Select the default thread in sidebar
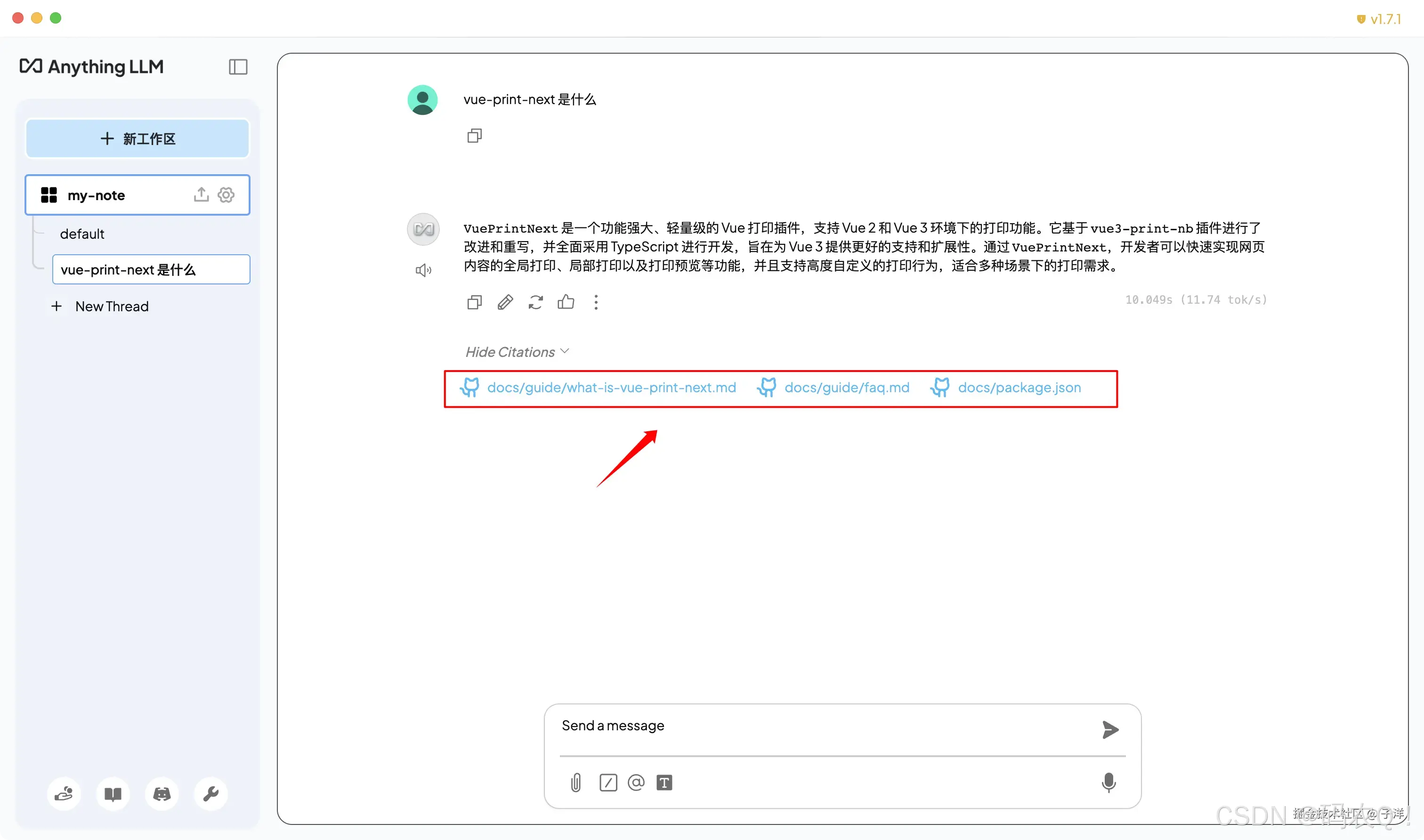This screenshot has width=1424, height=840. (x=82, y=233)
